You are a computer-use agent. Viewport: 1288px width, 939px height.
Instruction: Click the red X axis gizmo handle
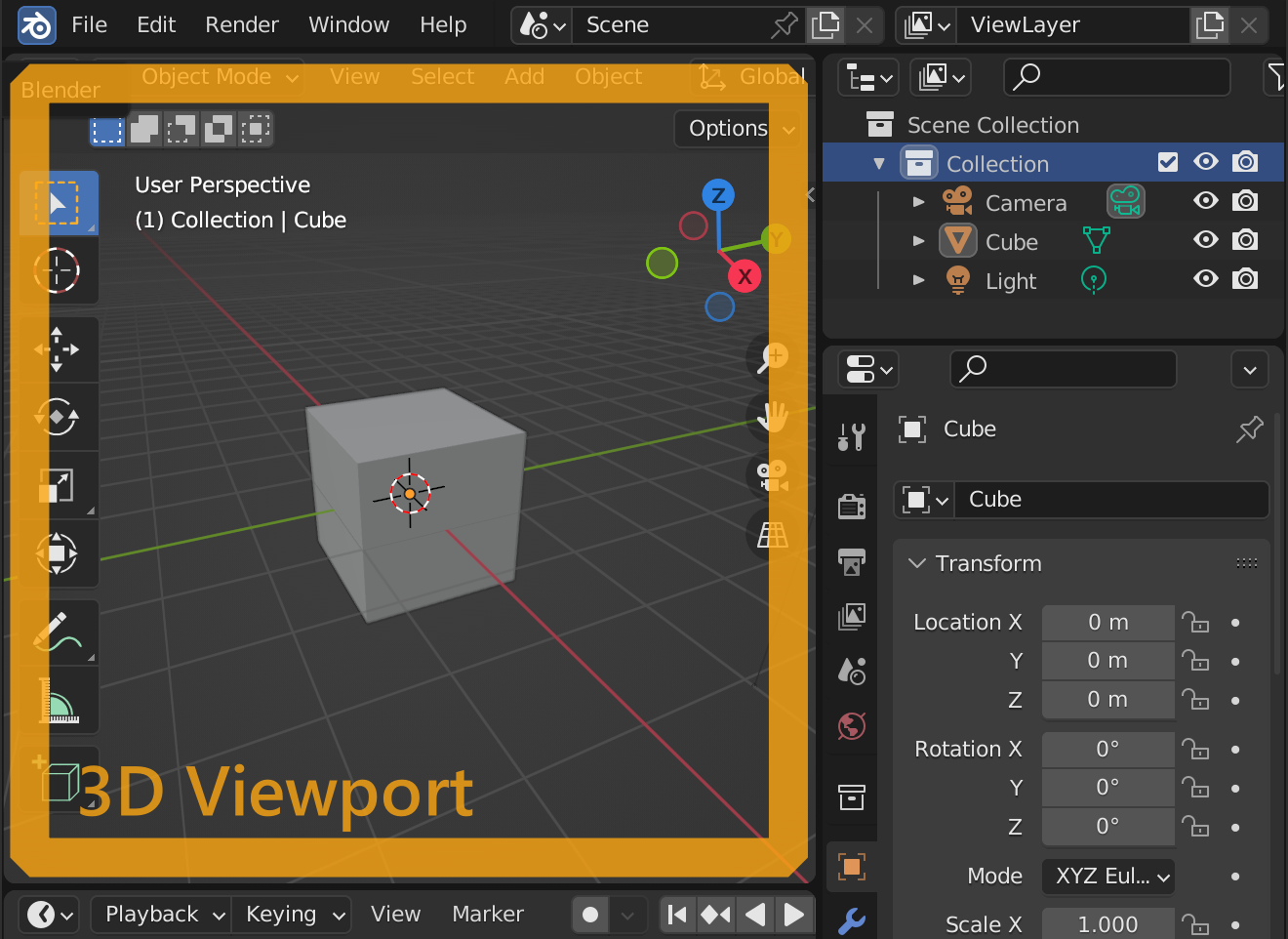click(745, 276)
